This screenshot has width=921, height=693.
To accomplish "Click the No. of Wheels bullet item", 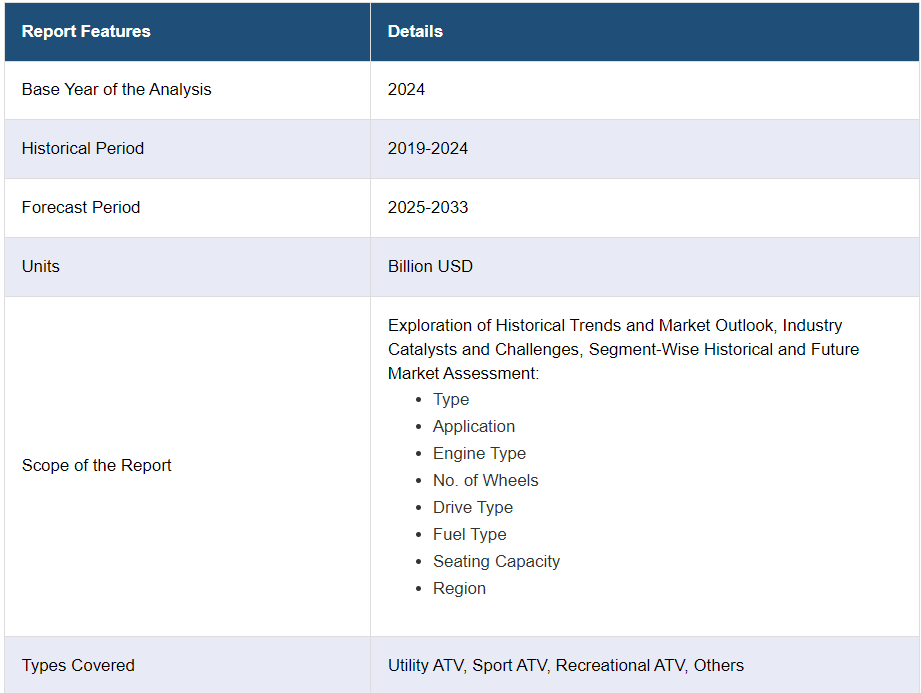I will click(x=485, y=481).
